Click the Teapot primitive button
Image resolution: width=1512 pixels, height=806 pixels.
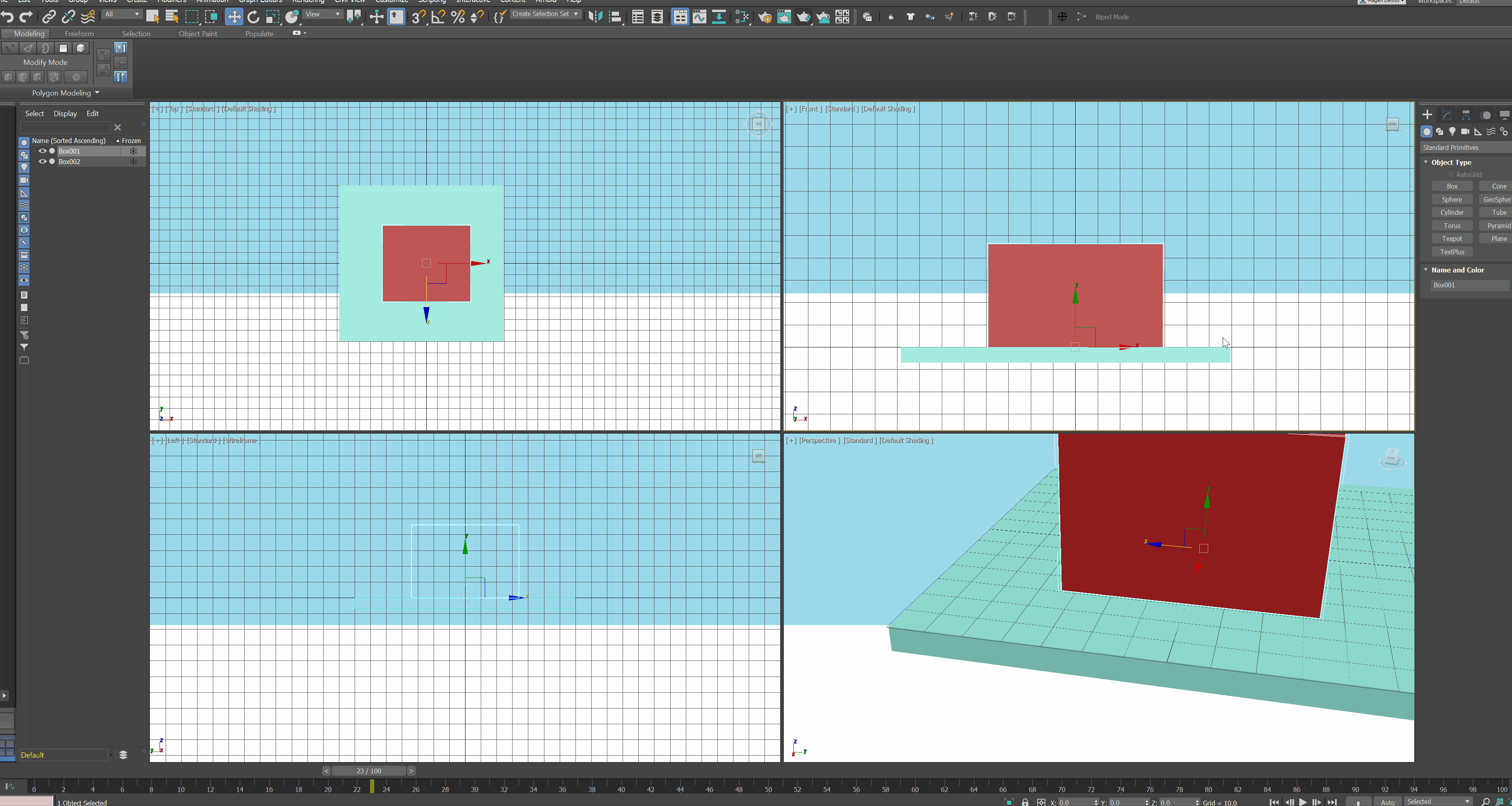(x=1452, y=238)
